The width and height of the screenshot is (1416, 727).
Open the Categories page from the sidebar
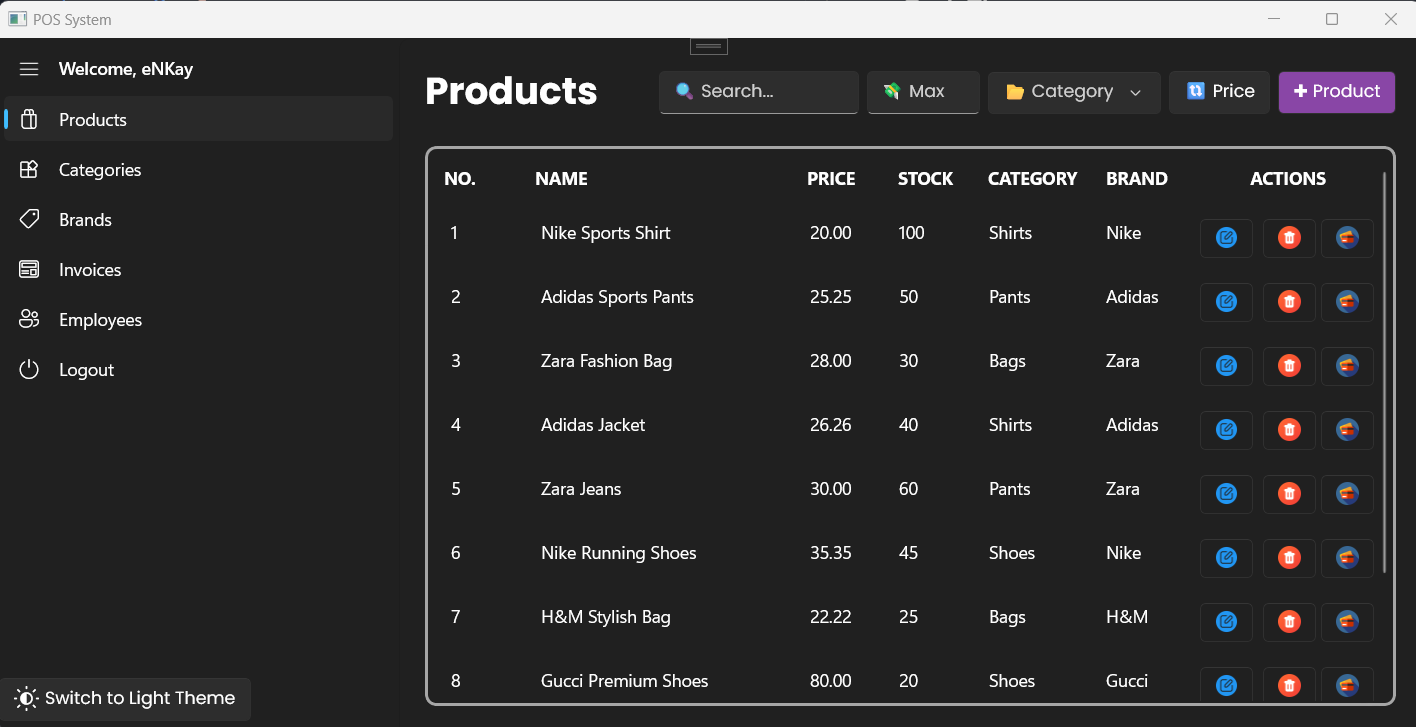(x=100, y=169)
